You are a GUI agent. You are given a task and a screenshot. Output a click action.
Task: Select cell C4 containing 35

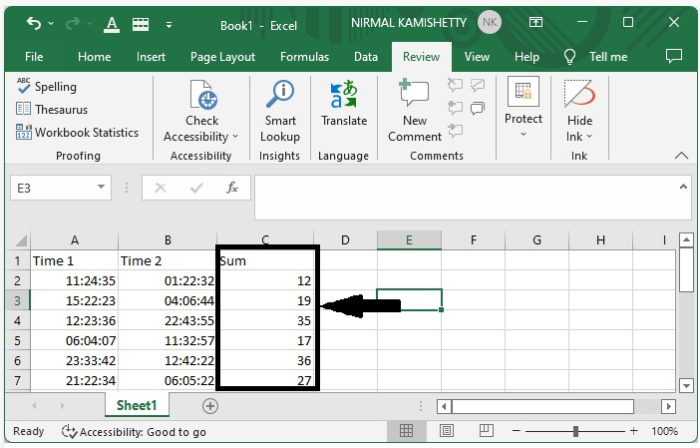coord(267,321)
